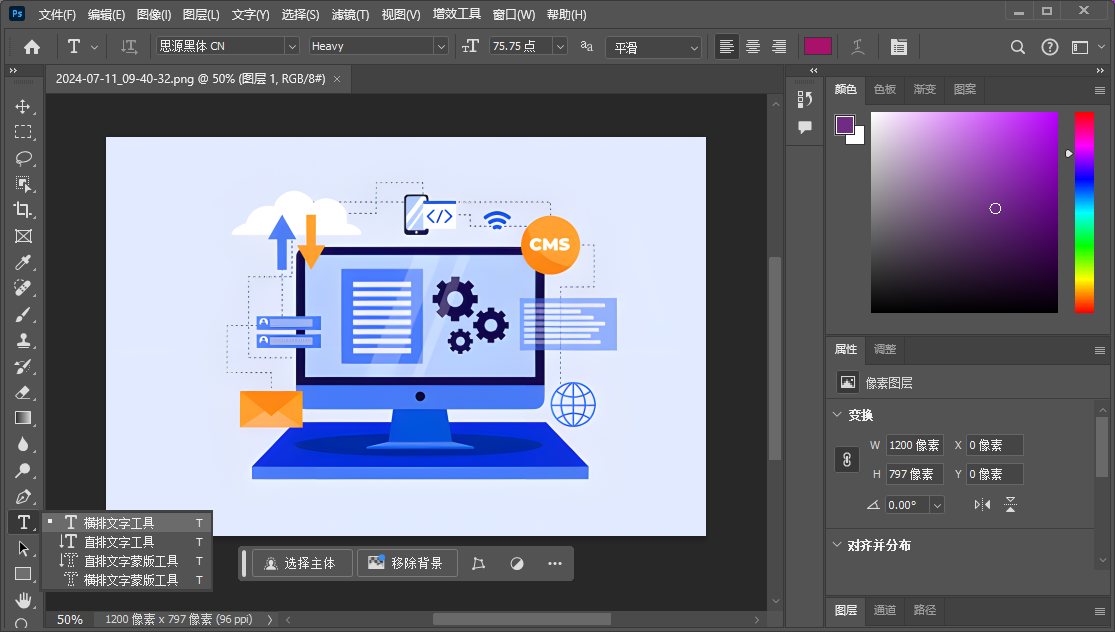Viewport: 1115px width, 632px height.
Task: Click the magenta text color swatch
Action: pyautogui.click(x=818, y=46)
